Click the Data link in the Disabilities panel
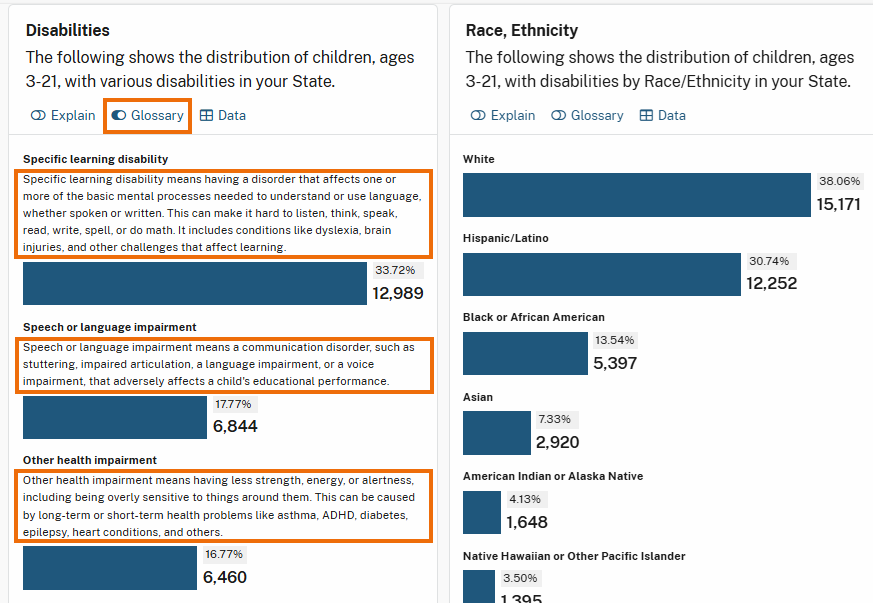Image resolution: width=873 pixels, height=603 pixels. [x=222, y=115]
